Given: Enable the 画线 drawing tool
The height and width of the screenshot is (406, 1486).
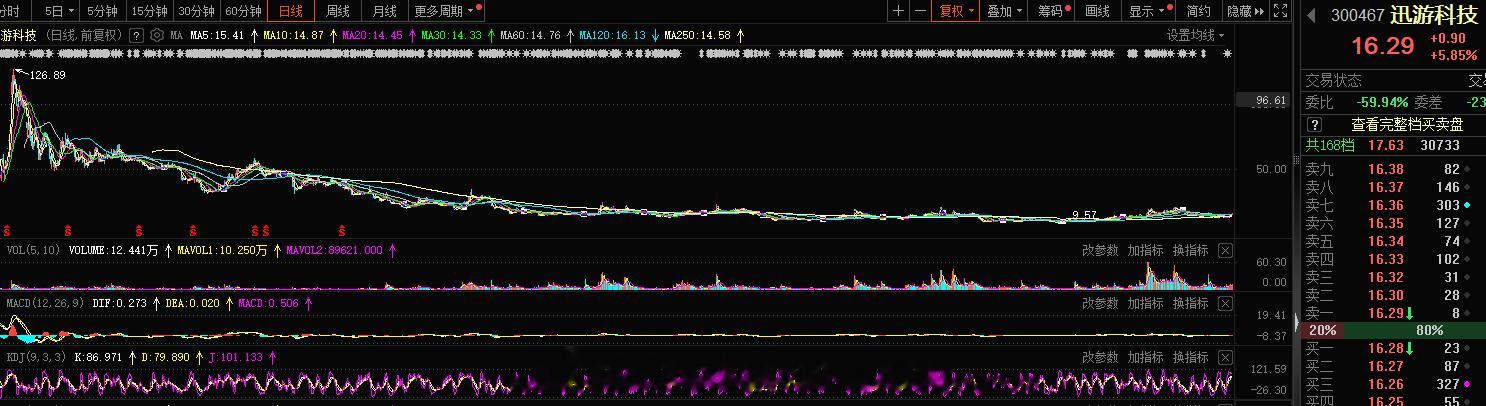Looking at the screenshot, I should click(1098, 11).
